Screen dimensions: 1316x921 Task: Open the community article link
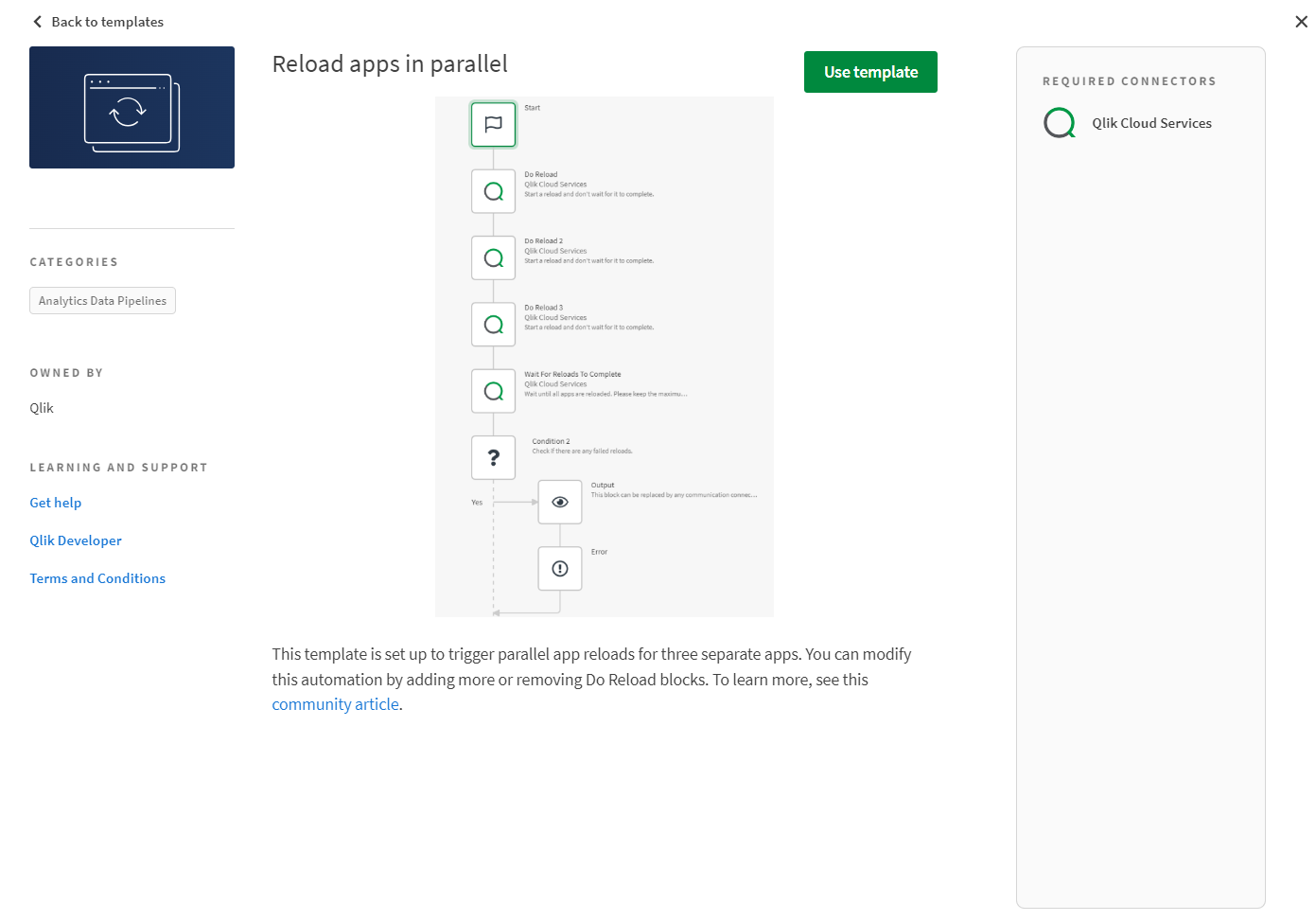pos(335,704)
